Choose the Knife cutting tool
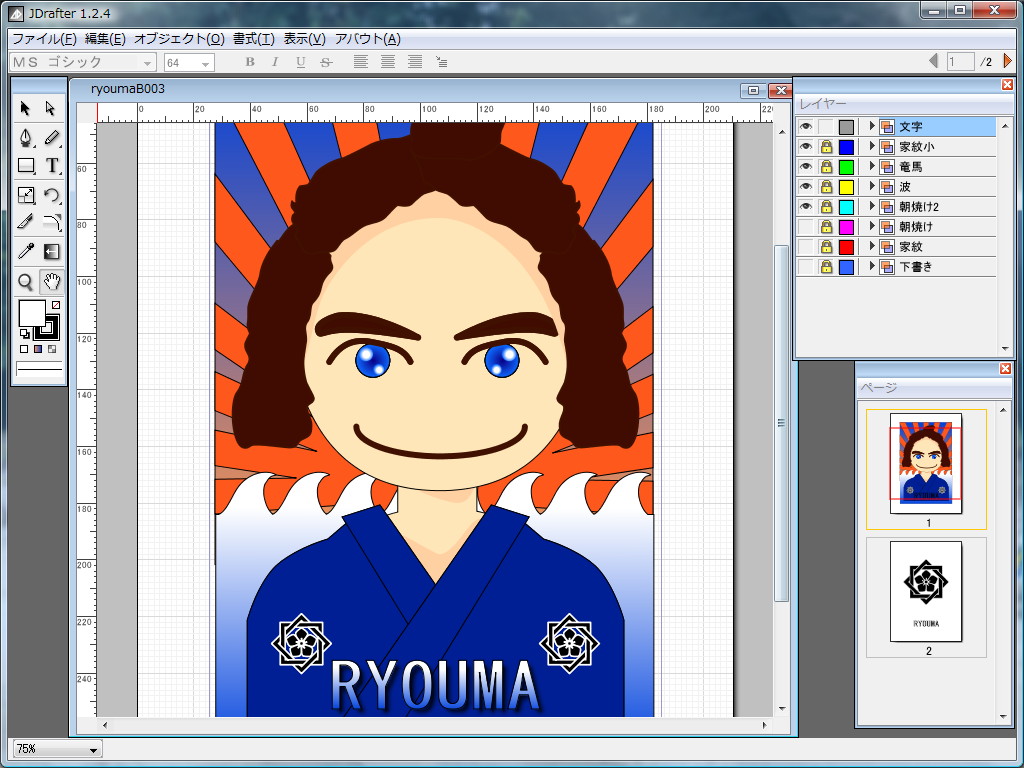Screen dimensions: 1024x768 [25, 223]
